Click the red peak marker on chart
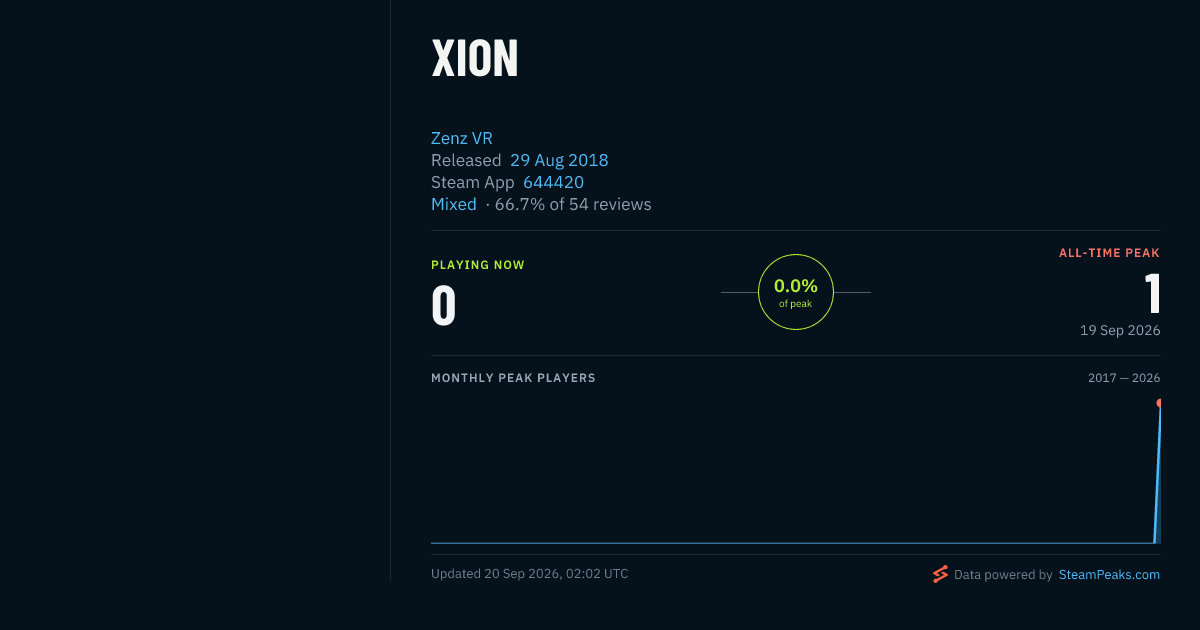The height and width of the screenshot is (630, 1200). coord(1160,403)
